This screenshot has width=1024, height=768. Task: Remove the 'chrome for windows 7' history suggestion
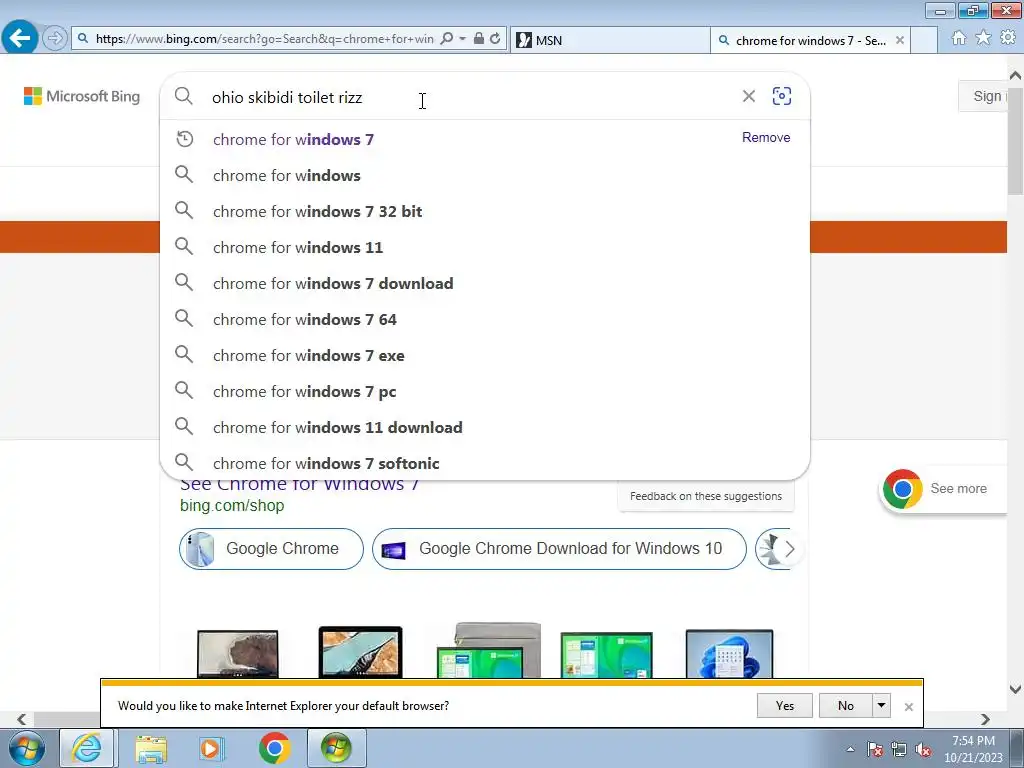pyautogui.click(x=766, y=137)
